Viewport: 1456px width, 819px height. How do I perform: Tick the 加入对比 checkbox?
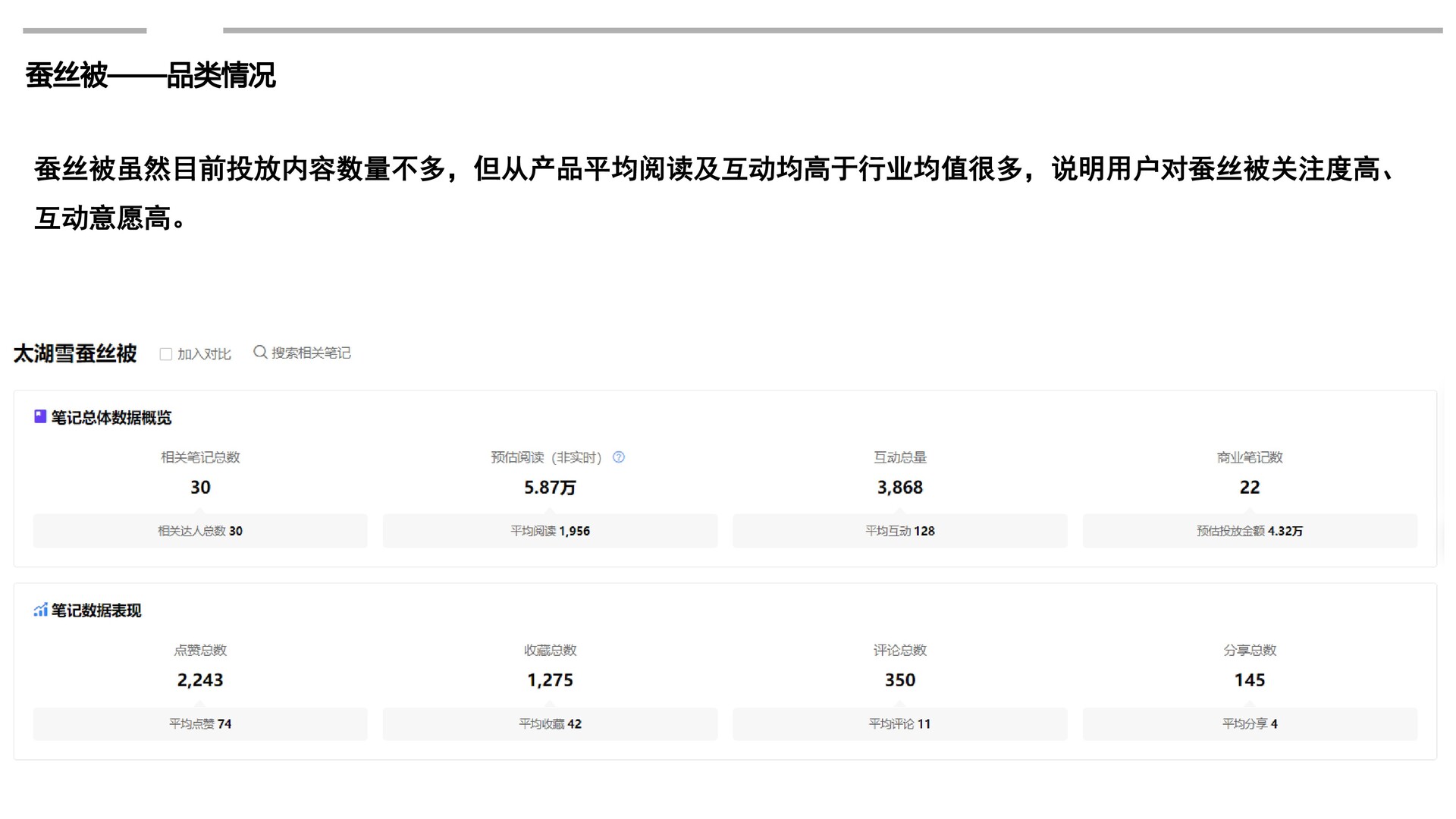165,354
